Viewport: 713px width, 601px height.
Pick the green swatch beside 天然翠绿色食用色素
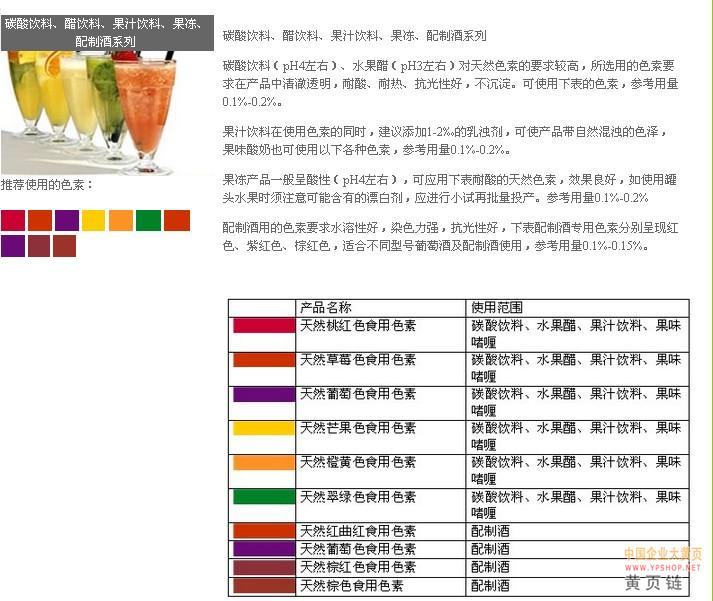click(x=264, y=496)
